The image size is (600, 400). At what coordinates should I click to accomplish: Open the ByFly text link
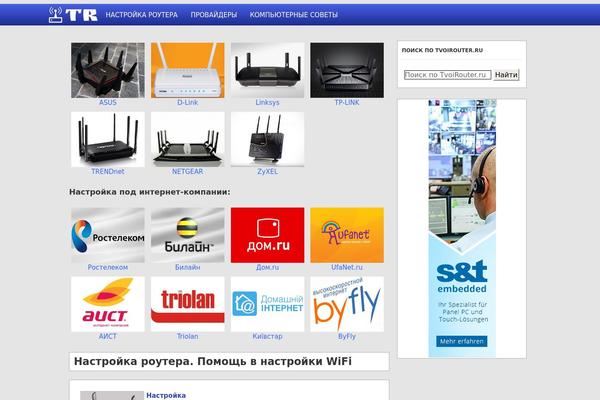(347, 336)
